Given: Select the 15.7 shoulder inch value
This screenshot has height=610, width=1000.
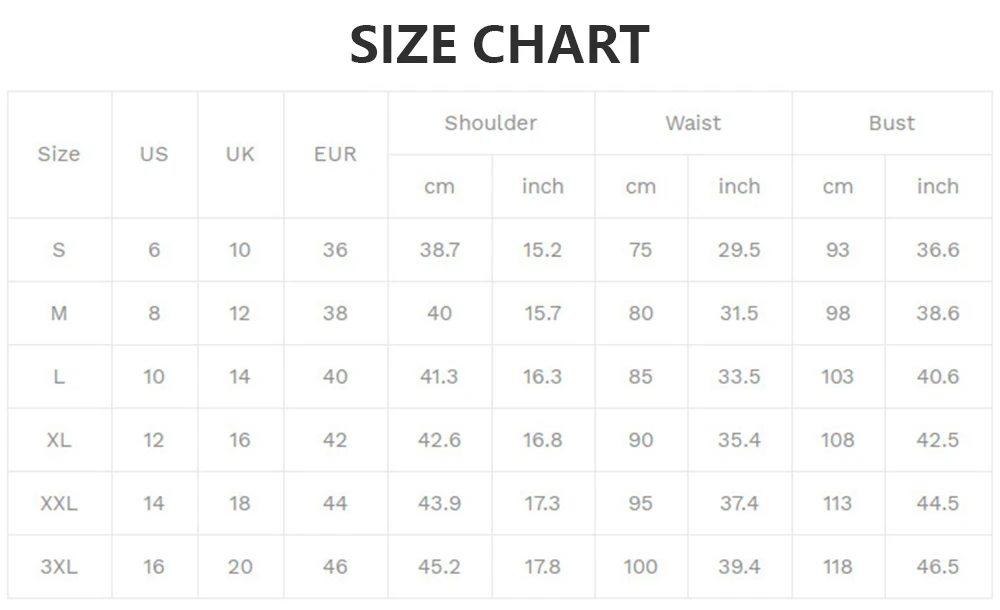Looking at the screenshot, I should [x=542, y=313].
